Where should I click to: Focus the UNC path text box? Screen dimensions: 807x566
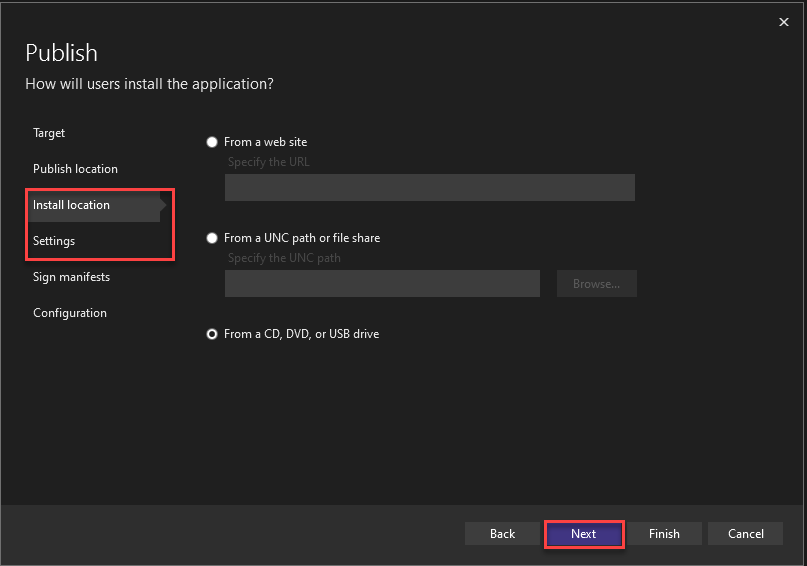pyautogui.click(x=382, y=284)
